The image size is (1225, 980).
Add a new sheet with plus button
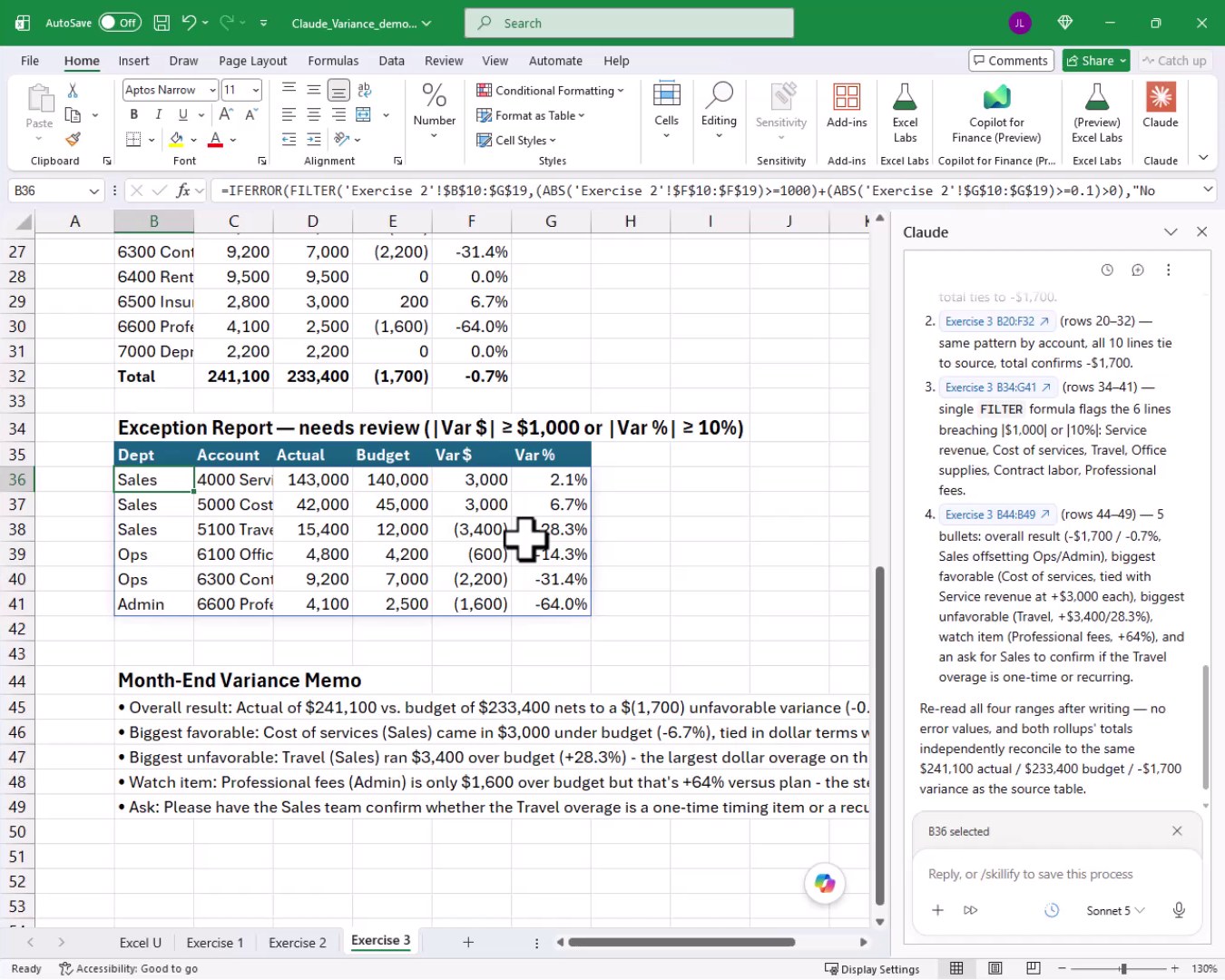468,943
